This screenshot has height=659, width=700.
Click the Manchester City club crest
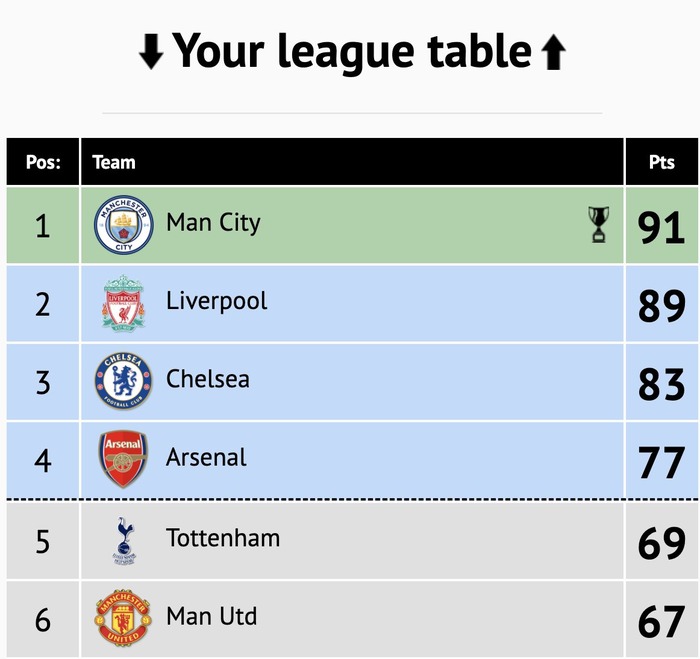(x=124, y=225)
